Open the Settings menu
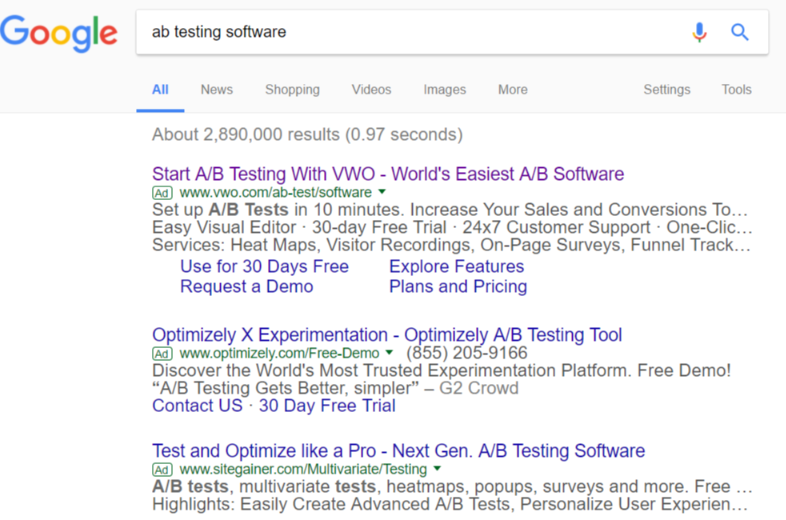This screenshot has height=520, width=786. point(667,90)
